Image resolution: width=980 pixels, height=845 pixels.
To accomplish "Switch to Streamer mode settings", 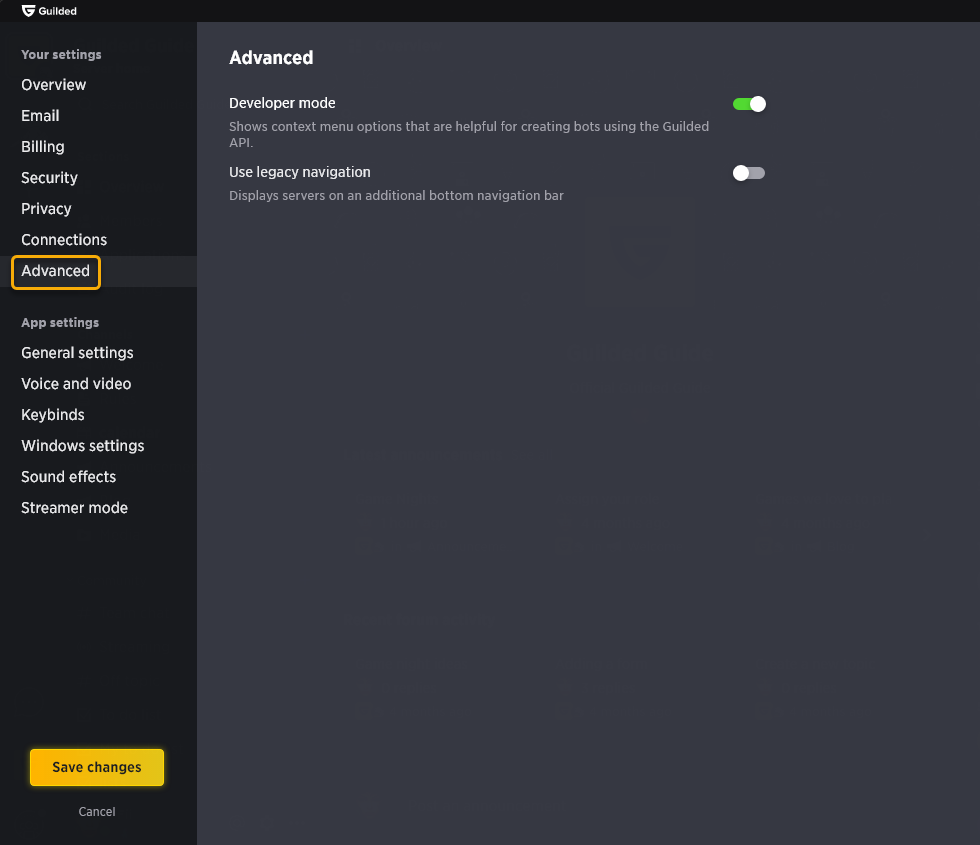I will coord(74,508).
